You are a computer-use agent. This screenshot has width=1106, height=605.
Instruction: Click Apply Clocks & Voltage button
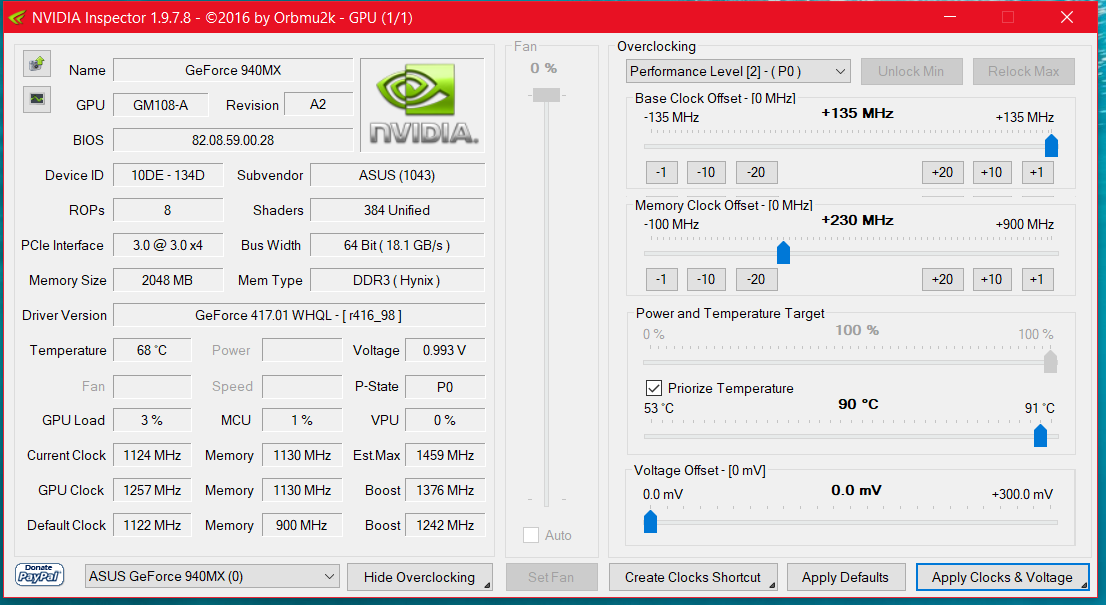(1002, 577)
